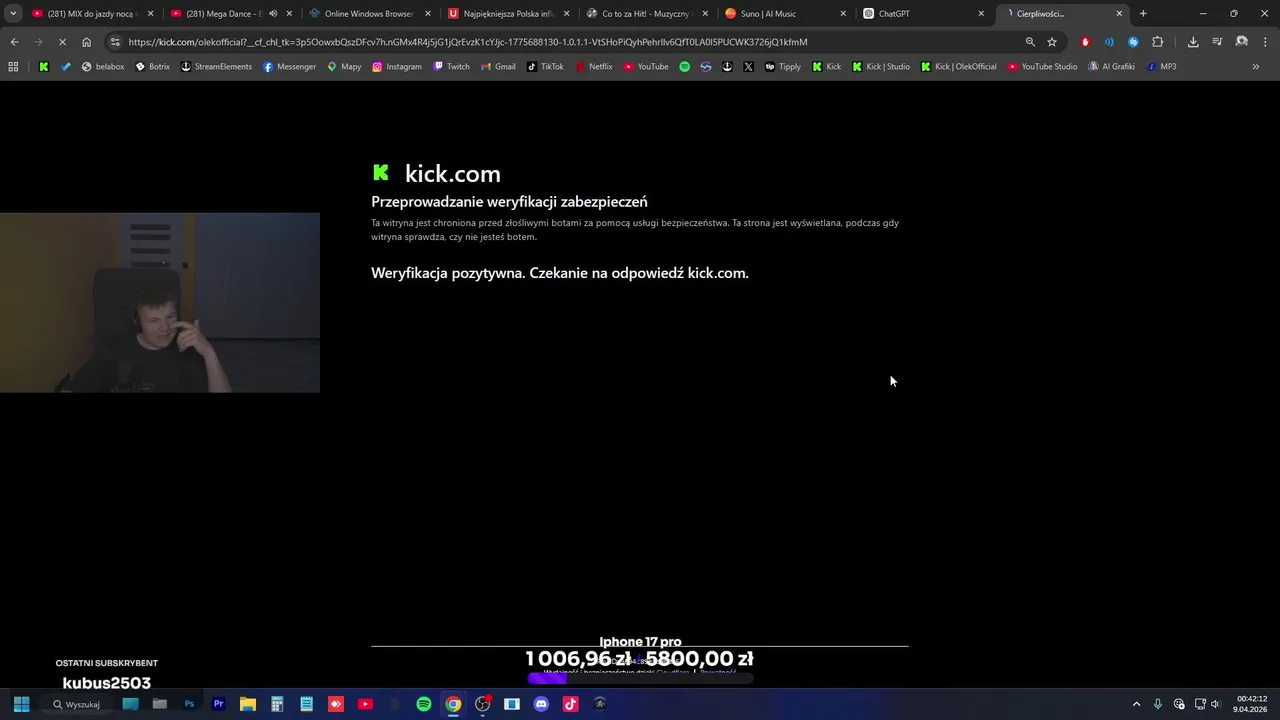Open the Gmail bookmark
Viewport: 1280px width, 720px height.
[x=498, y=67]
